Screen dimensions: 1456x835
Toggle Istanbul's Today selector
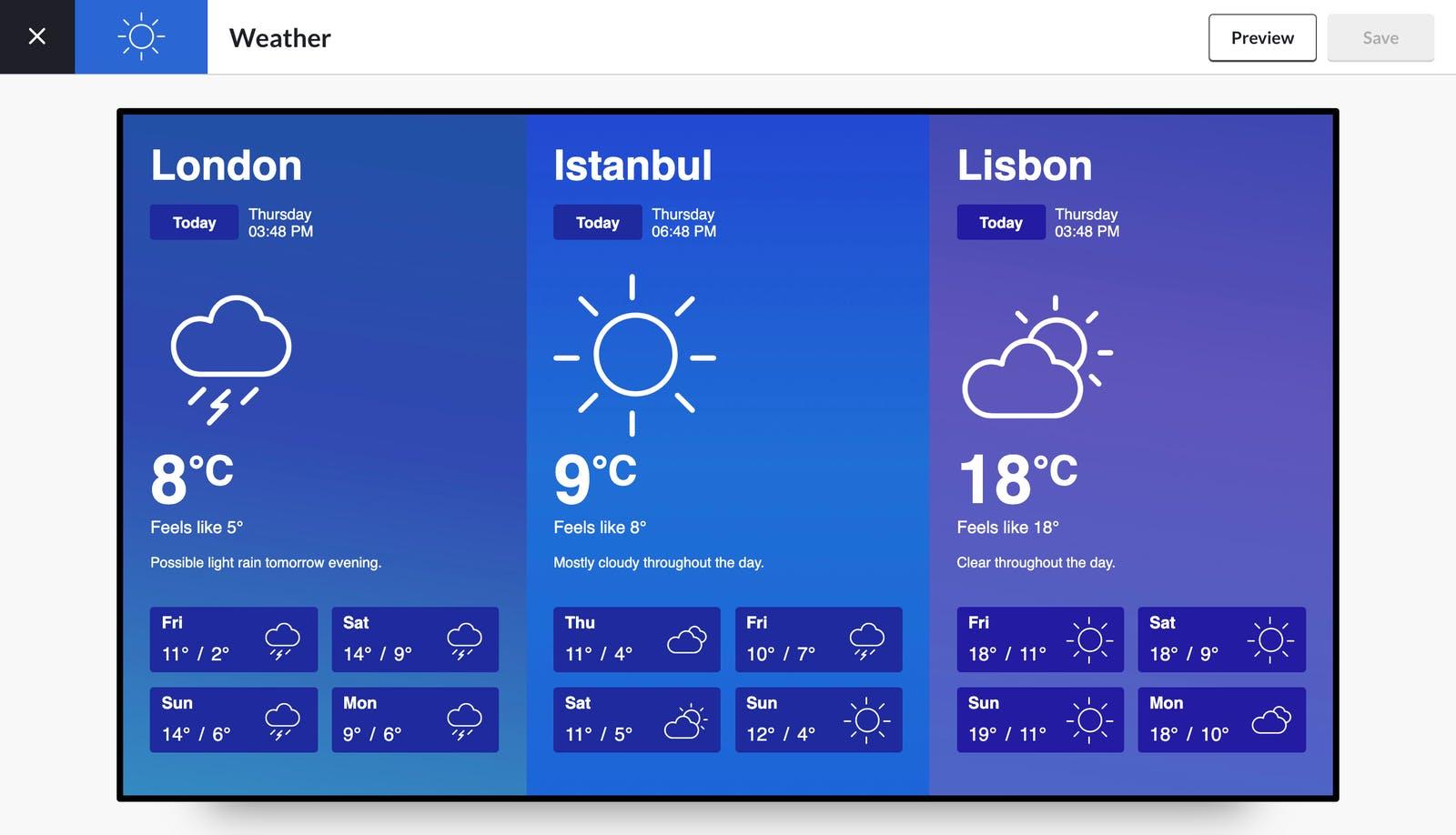coord(597,222)
